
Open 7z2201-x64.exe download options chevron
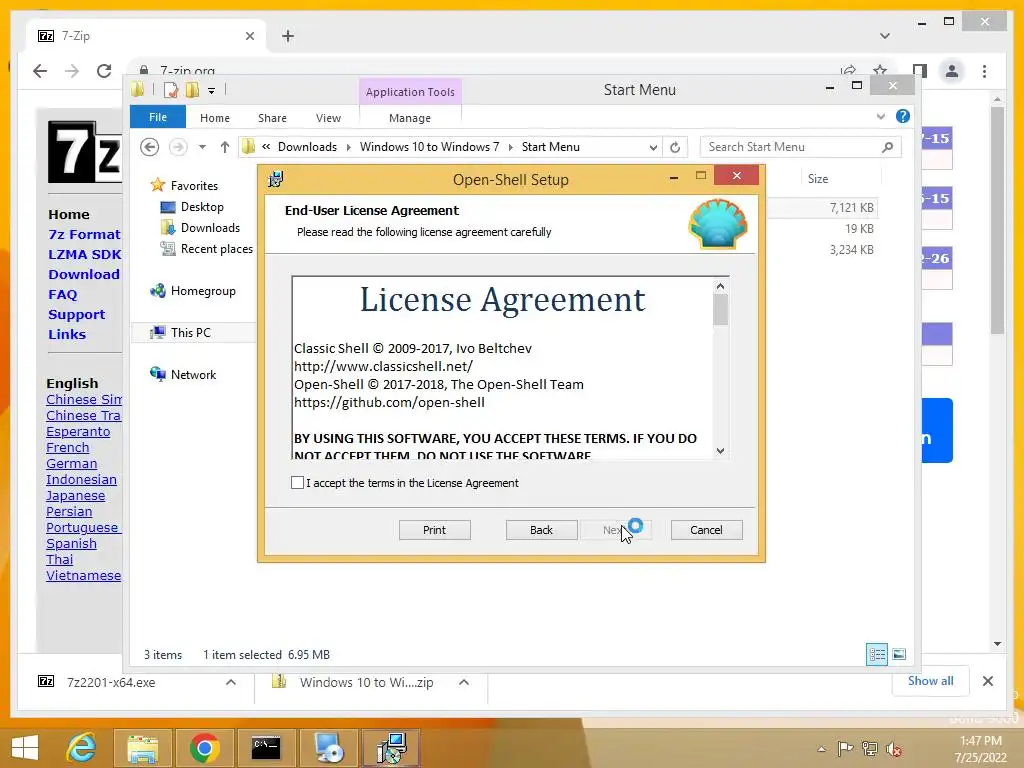[231, 682]
